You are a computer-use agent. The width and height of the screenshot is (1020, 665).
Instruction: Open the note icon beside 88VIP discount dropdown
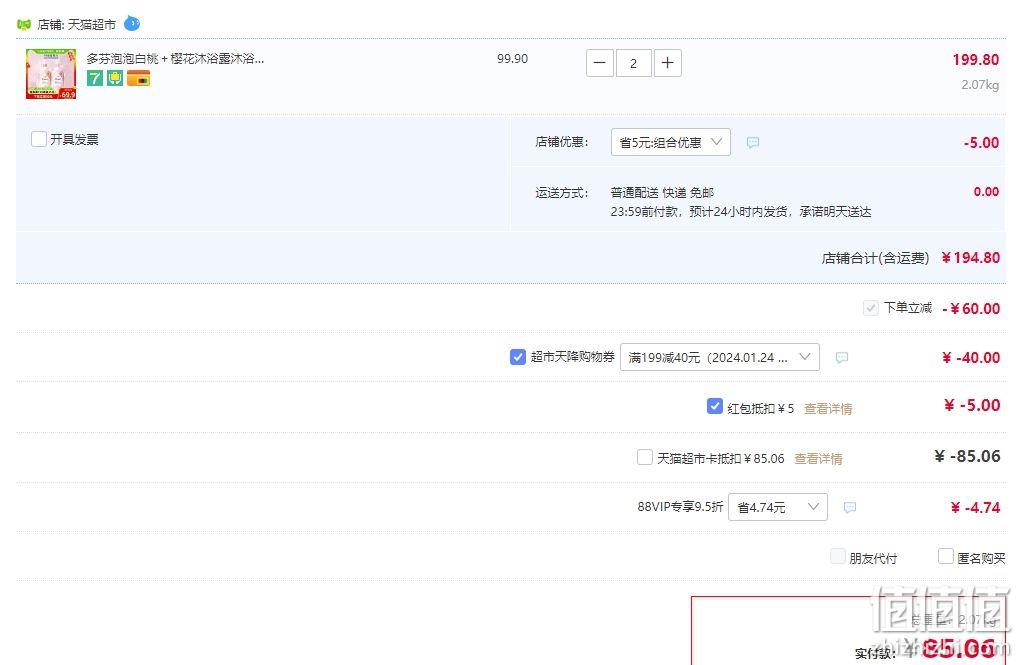pyautogui.click(x=850, y=508)
